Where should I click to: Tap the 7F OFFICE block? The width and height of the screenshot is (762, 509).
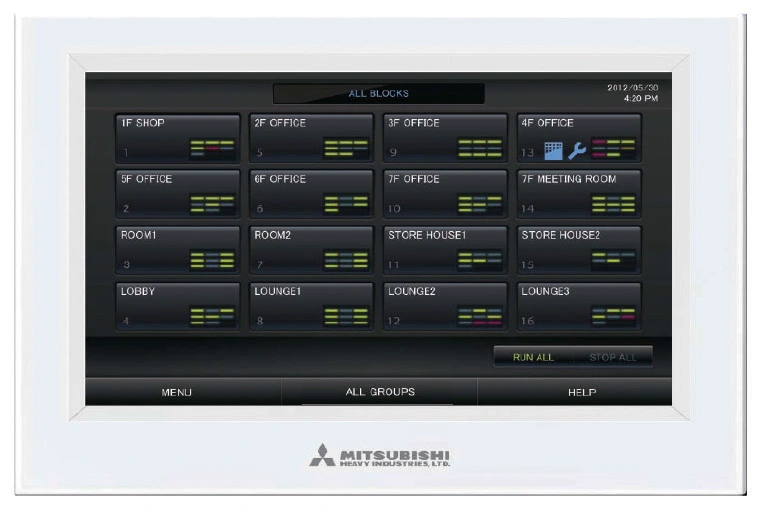tap(445, 194)
